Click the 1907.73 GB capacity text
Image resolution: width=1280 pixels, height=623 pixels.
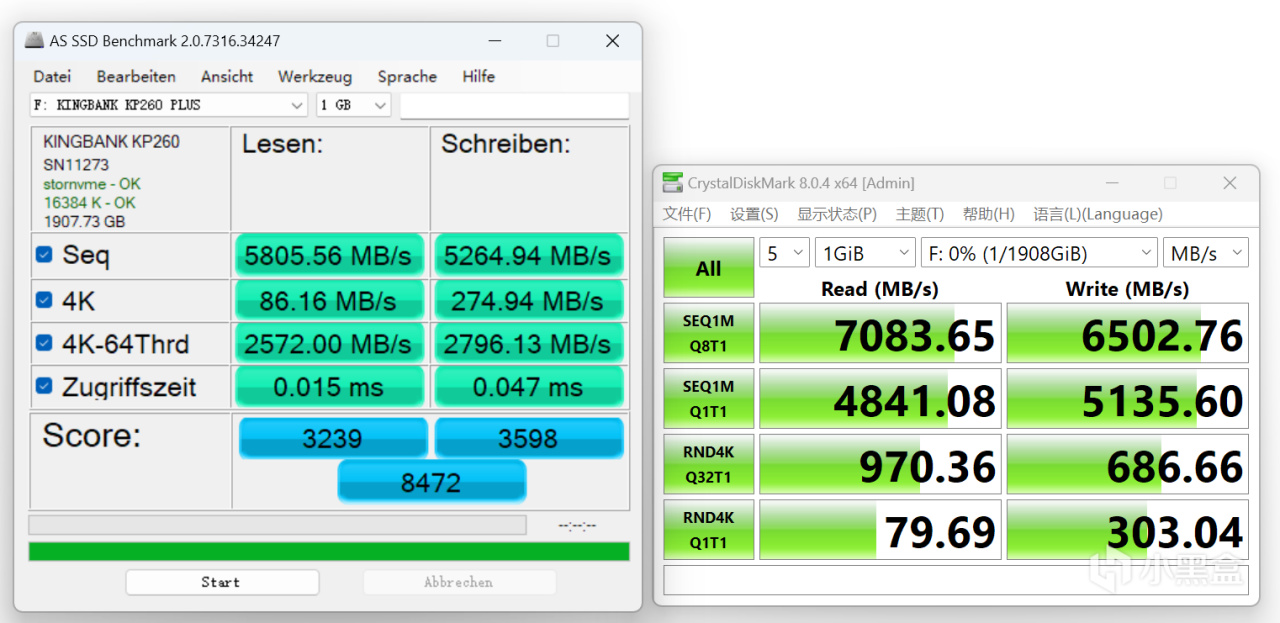(84, 222)
